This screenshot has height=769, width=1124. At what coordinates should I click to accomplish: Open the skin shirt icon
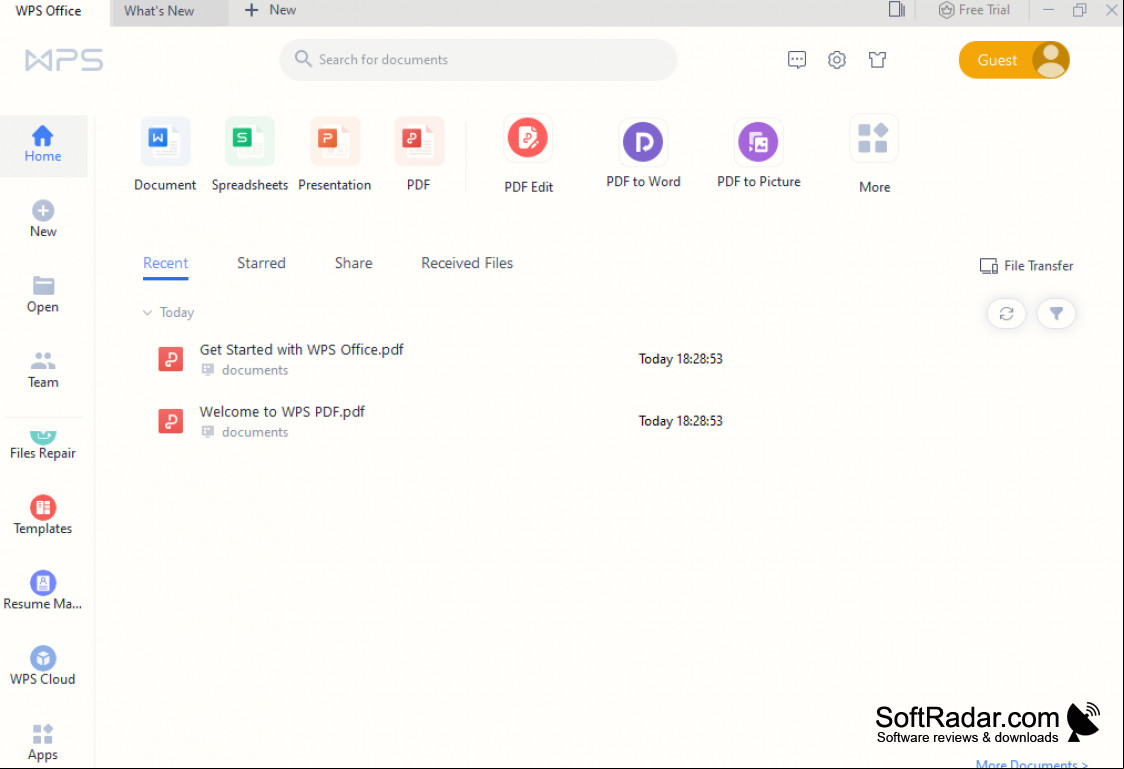[x=877, y=59]
